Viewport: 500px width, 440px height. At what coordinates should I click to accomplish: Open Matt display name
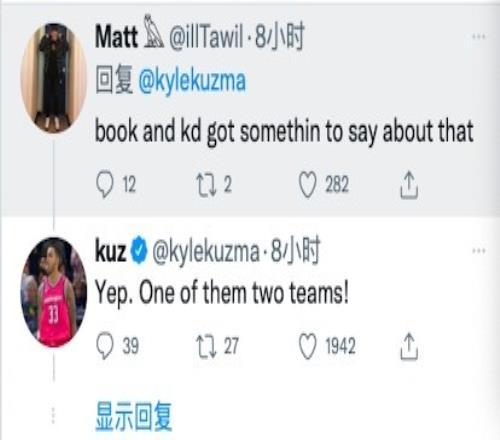click(x=116, y=36)
